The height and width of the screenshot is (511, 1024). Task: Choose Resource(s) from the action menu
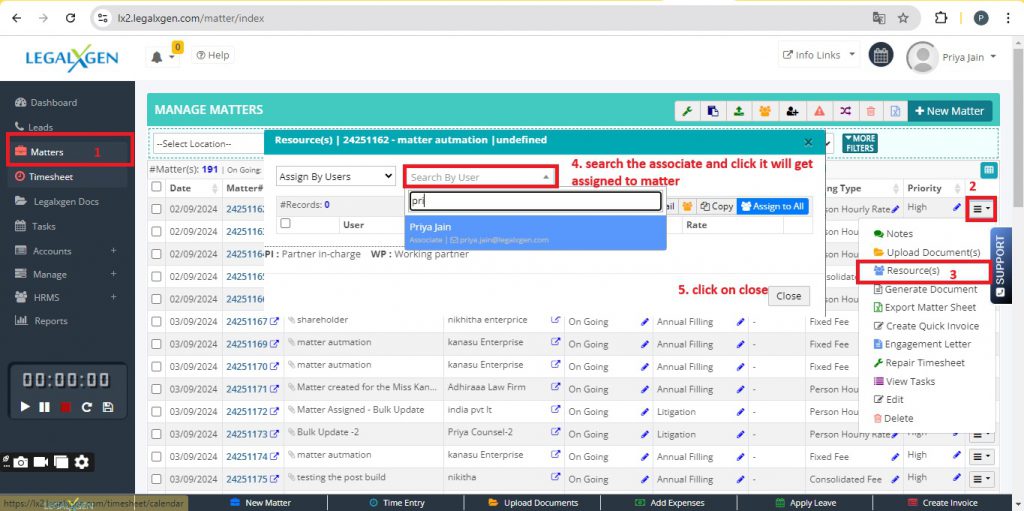912,271
